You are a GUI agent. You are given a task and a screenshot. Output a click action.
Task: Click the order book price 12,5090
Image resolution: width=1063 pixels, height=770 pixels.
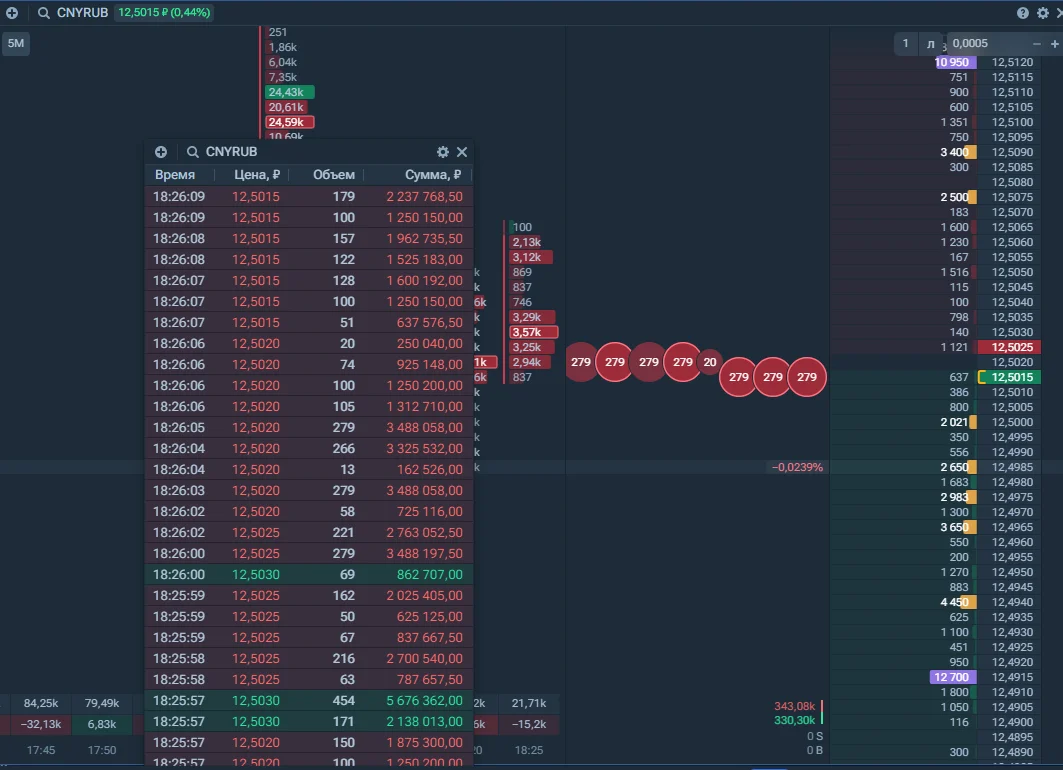click(1012, 153)
